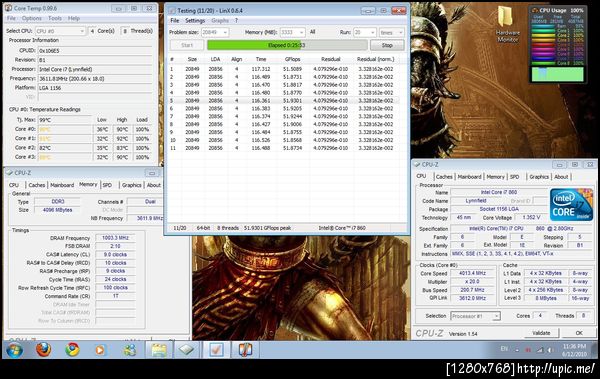The height and width of the screenshot is (379, 600).
Task: Click the CPU Usage gadget graph
Action: coord(558,74)
